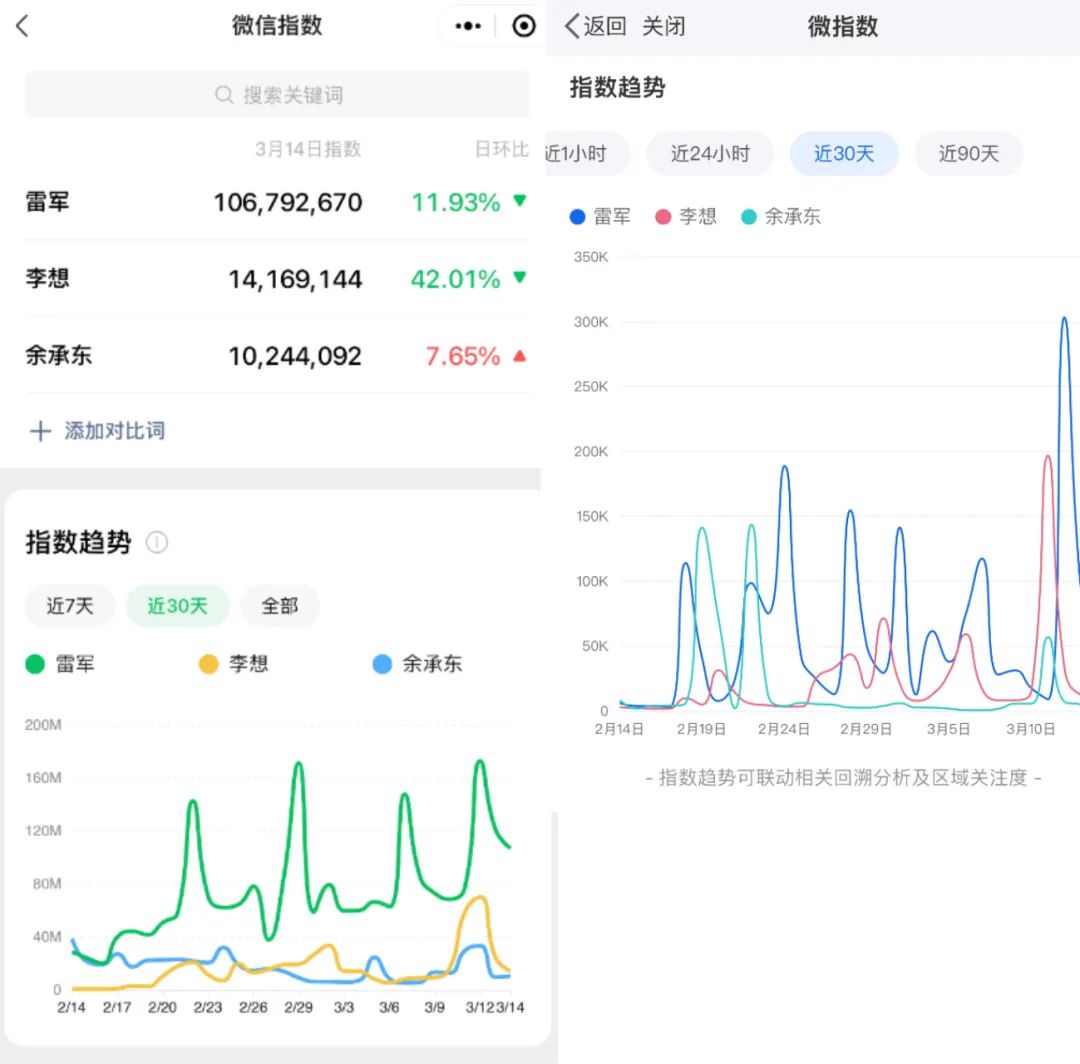Screen dimensions: 1080x1064
Task: Click the 指数趋势可联动相关回溯分析及区域关注度 note
Action: pos(843,778)
